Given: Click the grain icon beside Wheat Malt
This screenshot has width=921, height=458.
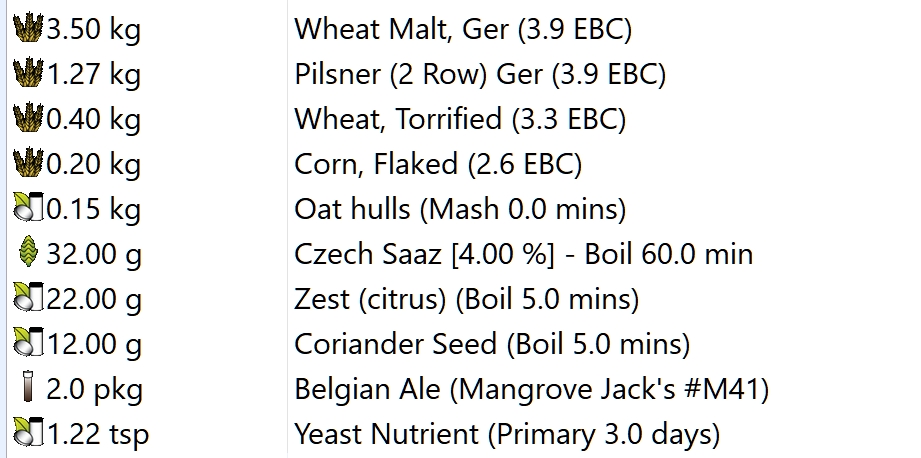Looking at the screenshot, I should (x=28, y=28).
